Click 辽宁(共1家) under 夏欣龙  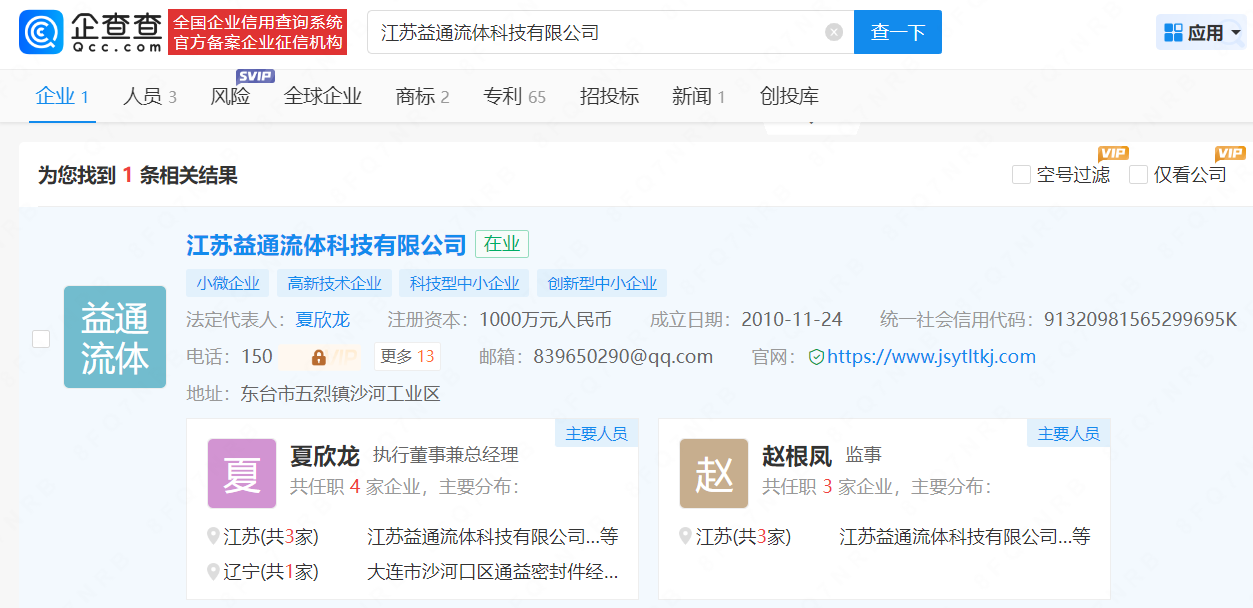point(271,572)
